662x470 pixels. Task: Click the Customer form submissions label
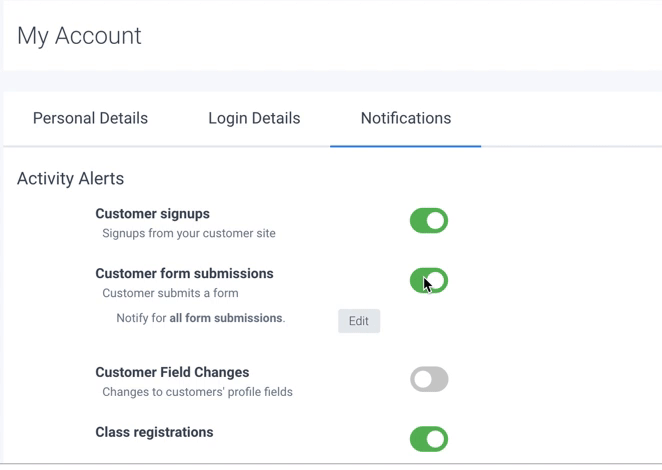184,273
